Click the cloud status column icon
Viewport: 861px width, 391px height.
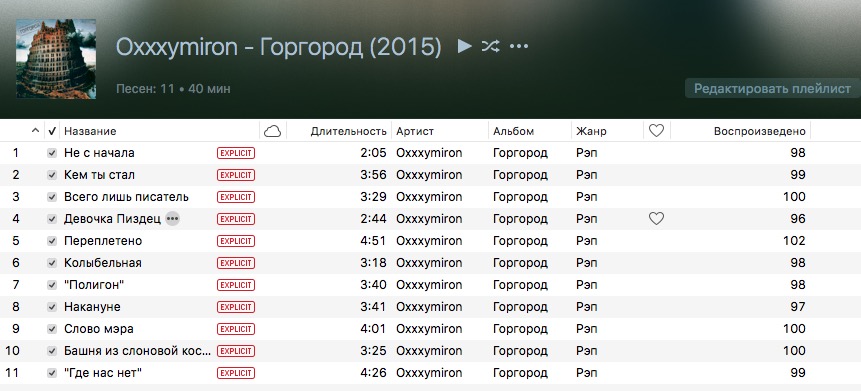pos(272,131)
